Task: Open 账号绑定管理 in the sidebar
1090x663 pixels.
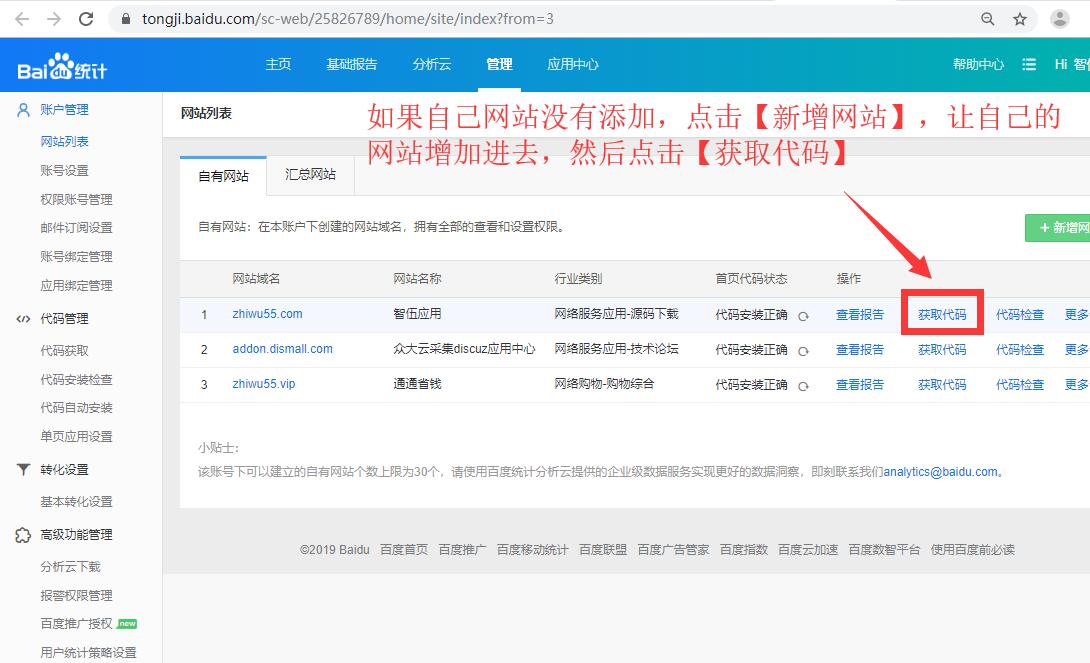Action: click(76, 257)
